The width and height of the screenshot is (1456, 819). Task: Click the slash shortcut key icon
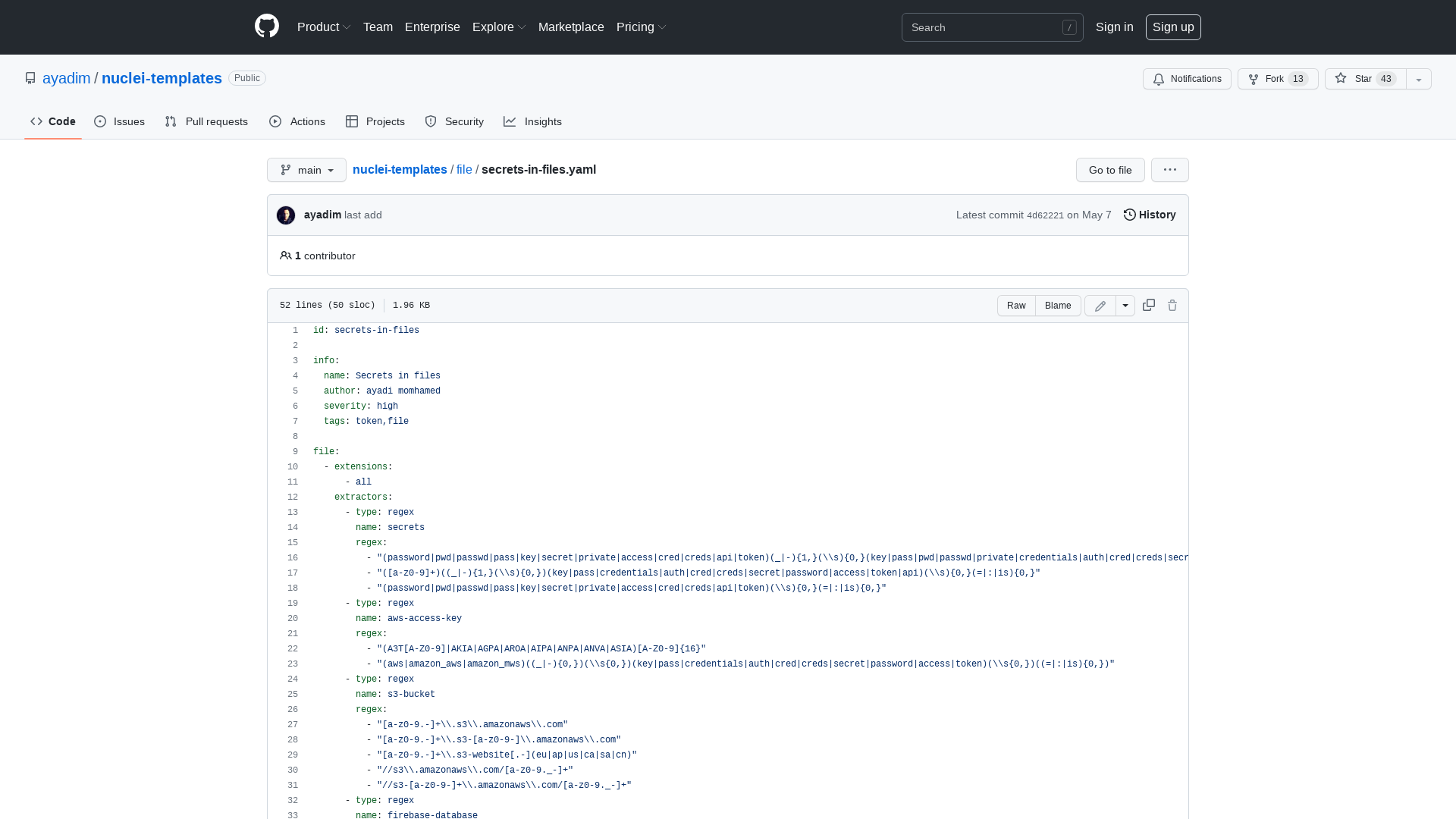pyautogui.click(x=1069, y=27)
